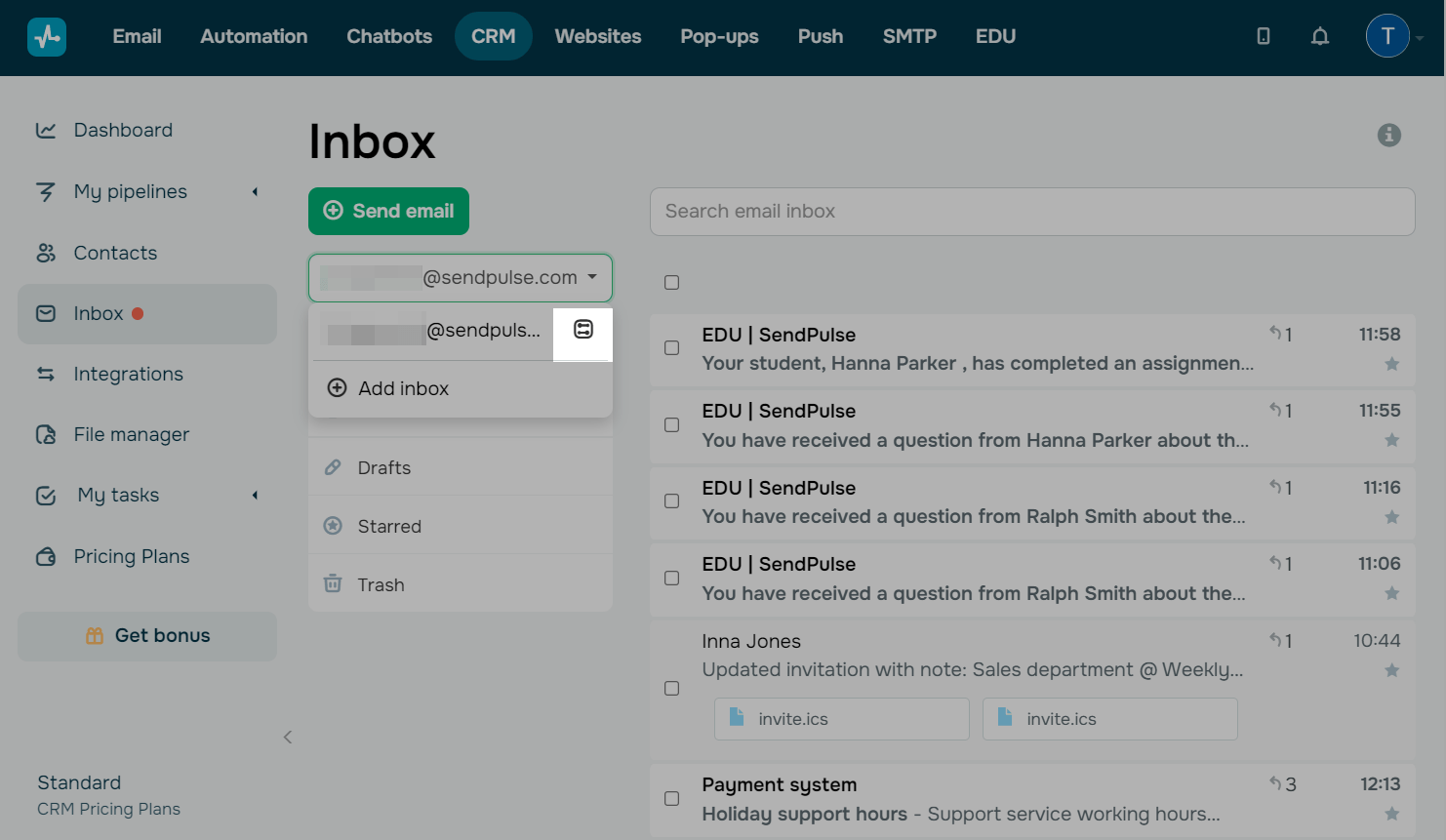Open inbox settings icon in dropdown

click(583, 330)
